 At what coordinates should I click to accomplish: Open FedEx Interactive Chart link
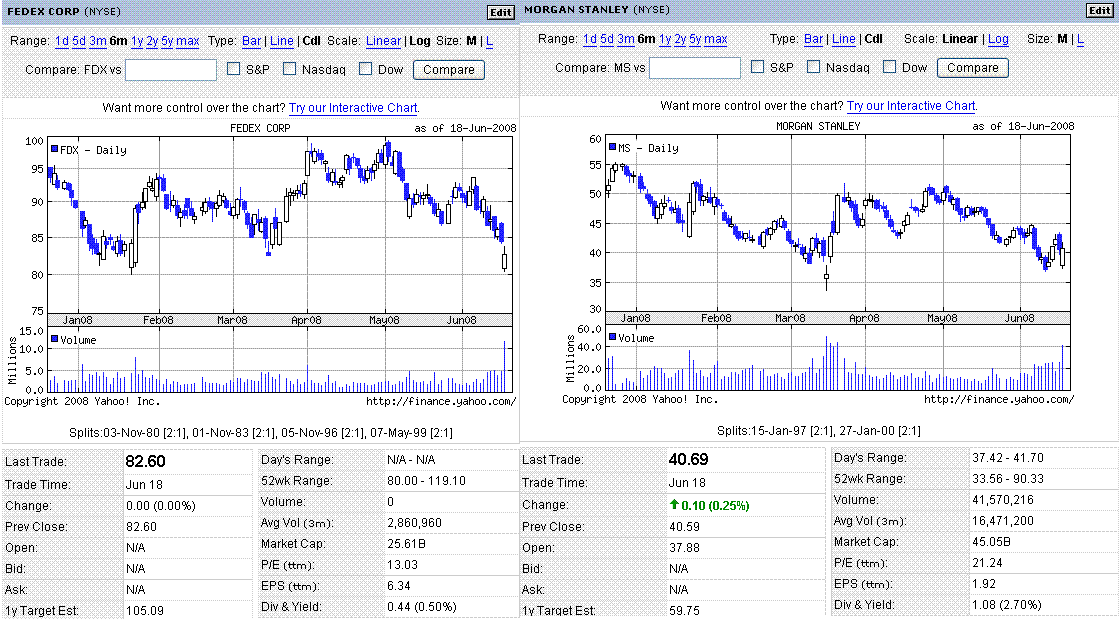coord(353,108)
